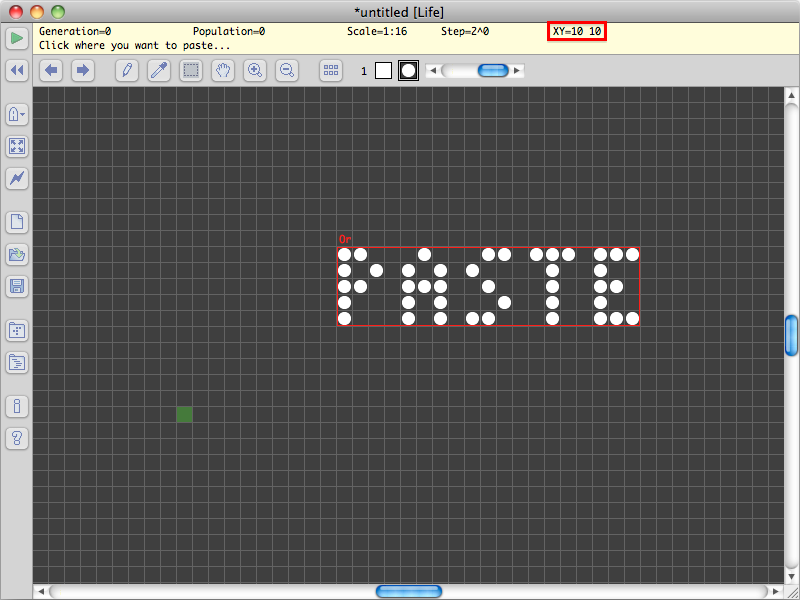Show the script folder panel icon
The height and width of the screenshot is (600, 800).
[17, 363]
